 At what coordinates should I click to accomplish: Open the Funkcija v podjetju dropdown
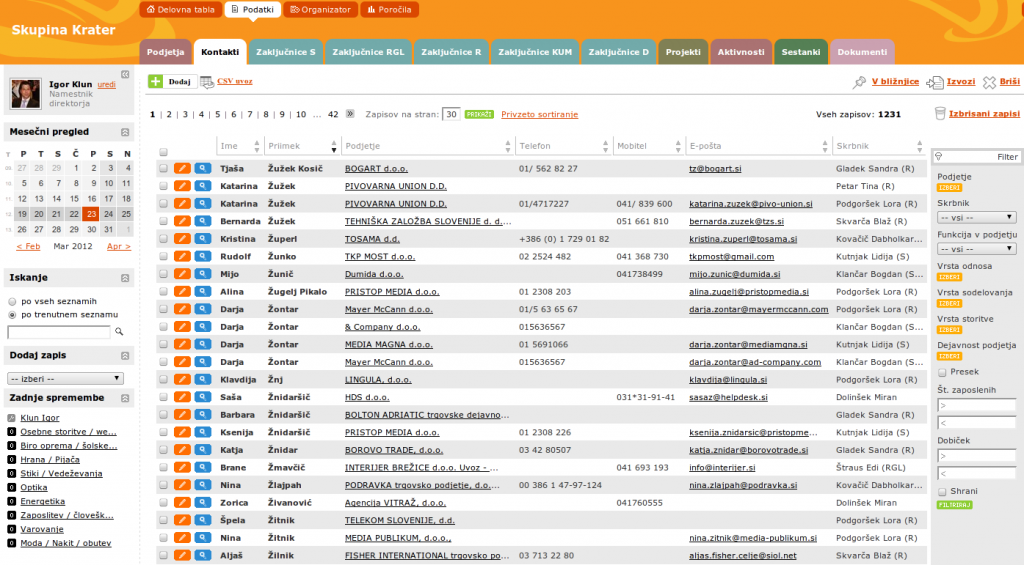(976, 249)
